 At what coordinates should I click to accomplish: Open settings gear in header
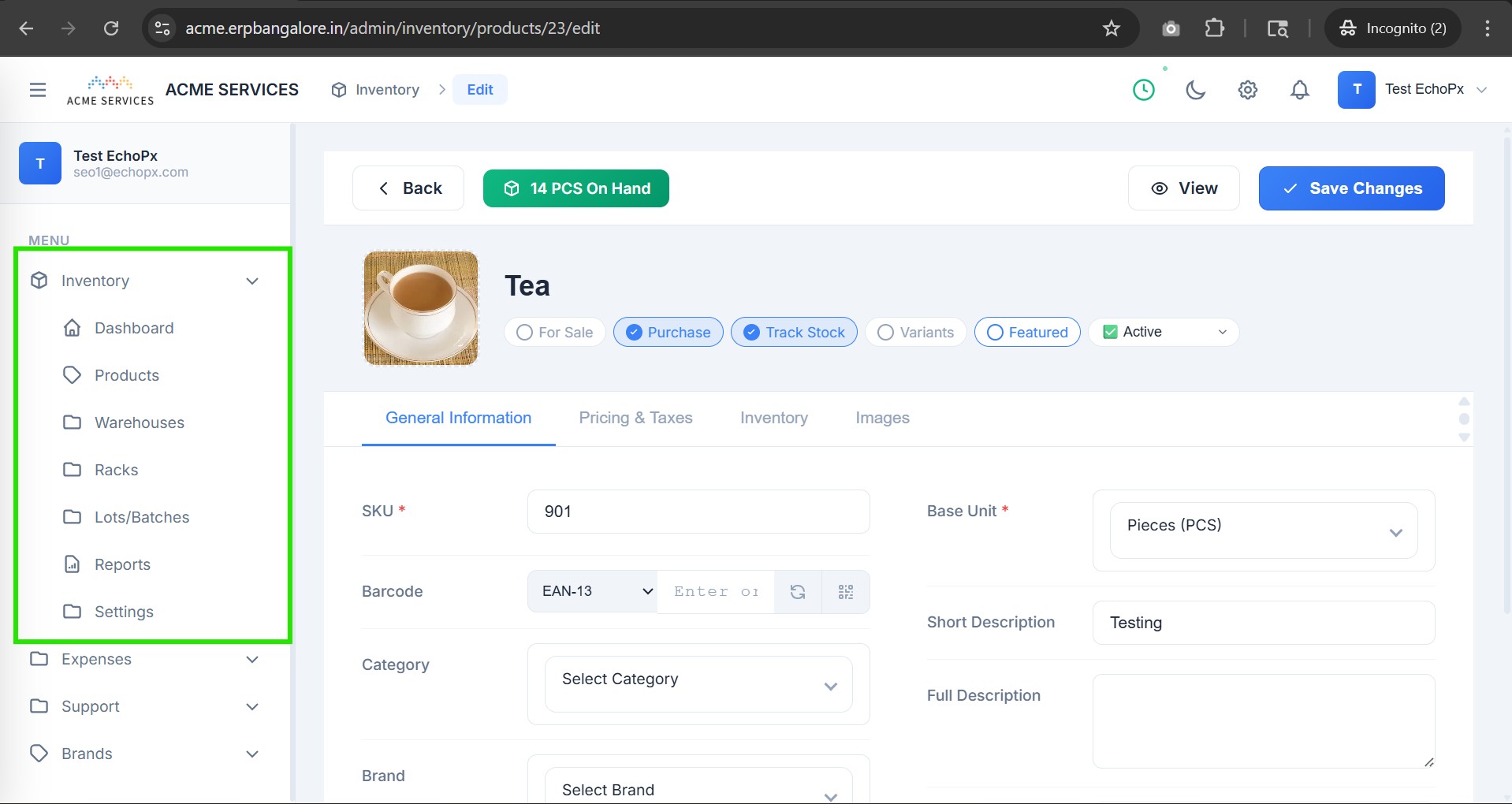(x=1247, y=90)
